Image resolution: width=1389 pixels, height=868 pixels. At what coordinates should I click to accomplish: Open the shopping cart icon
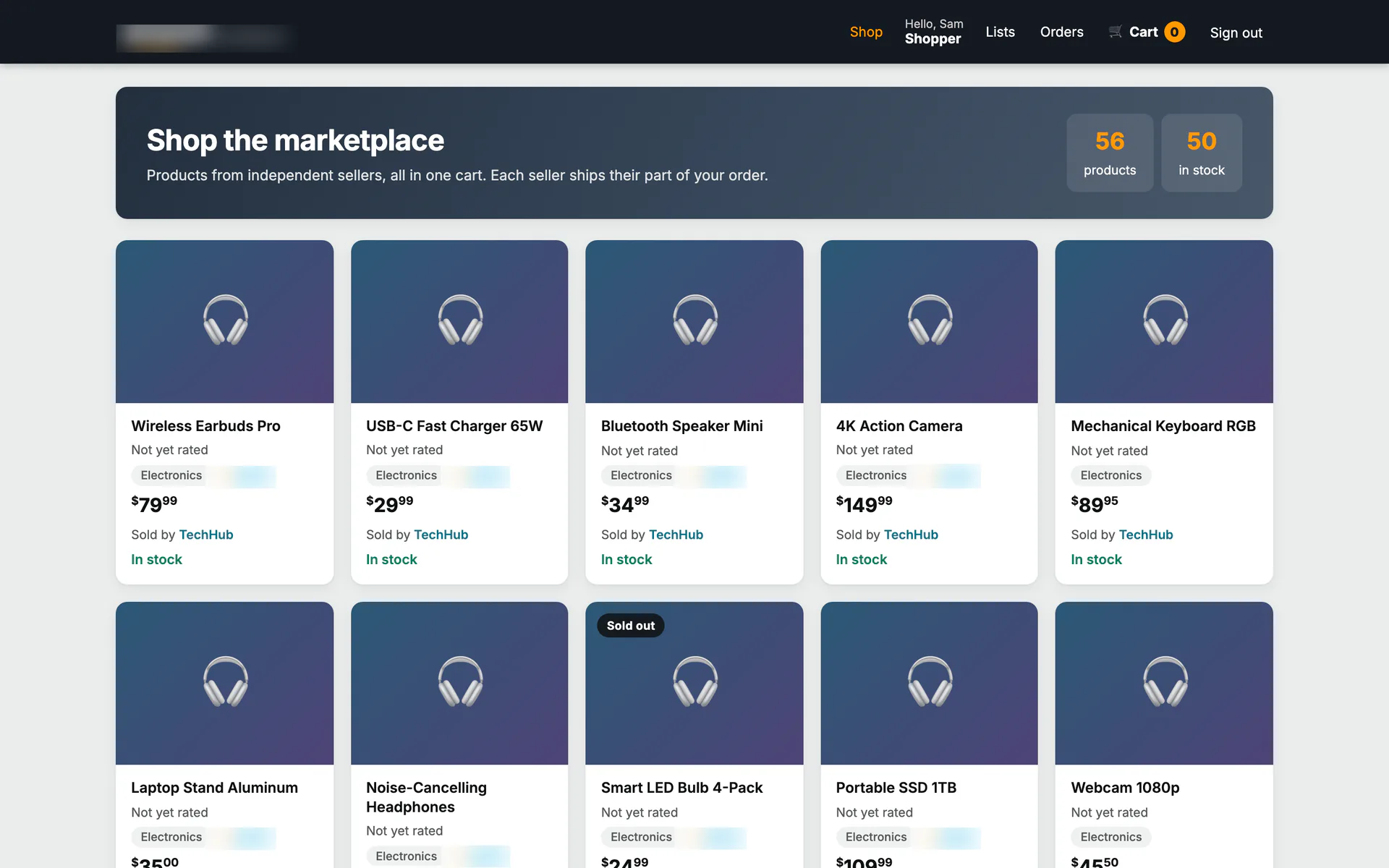tap(1115, 32)
